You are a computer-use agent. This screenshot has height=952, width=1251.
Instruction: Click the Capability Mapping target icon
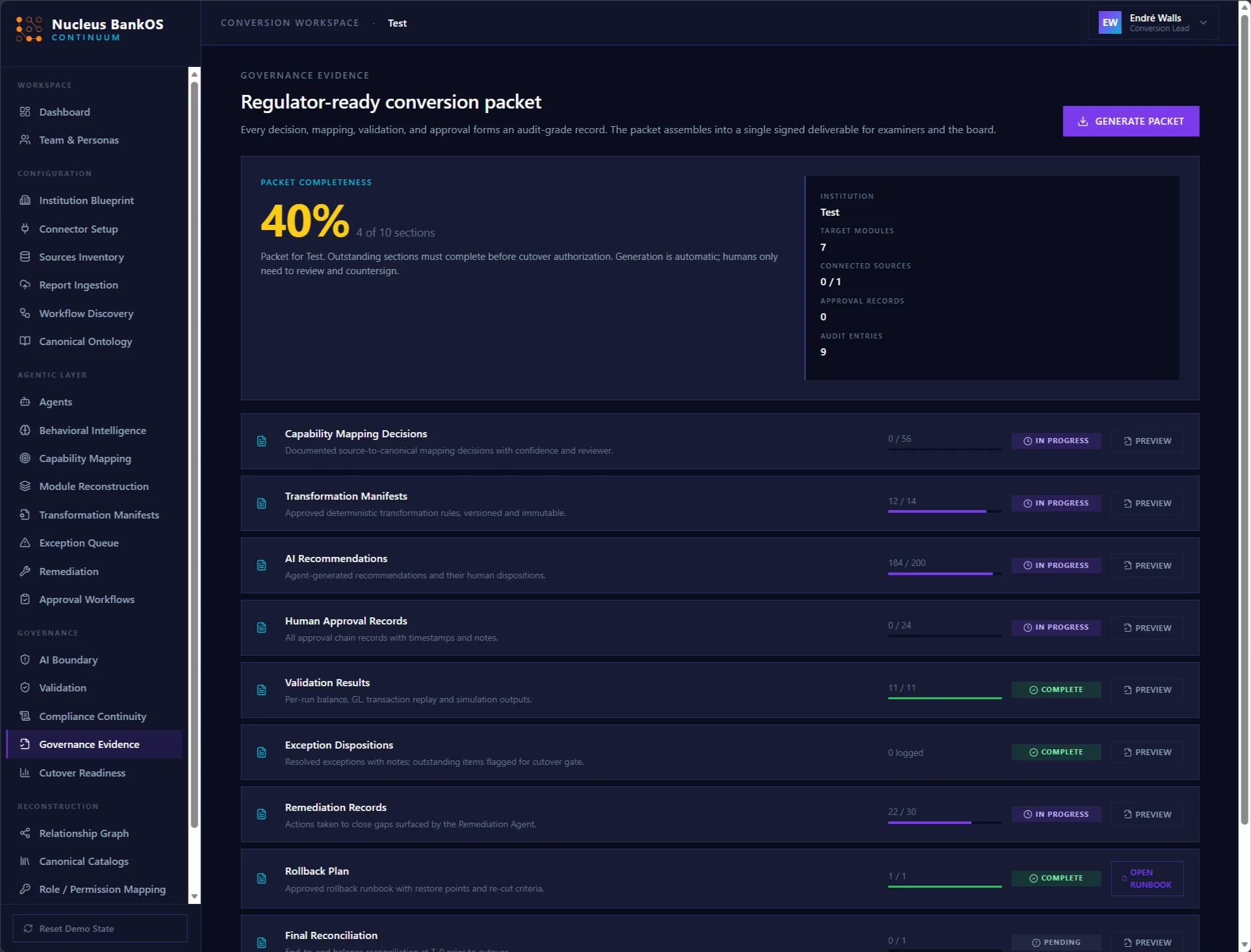[x=25, y=458]
